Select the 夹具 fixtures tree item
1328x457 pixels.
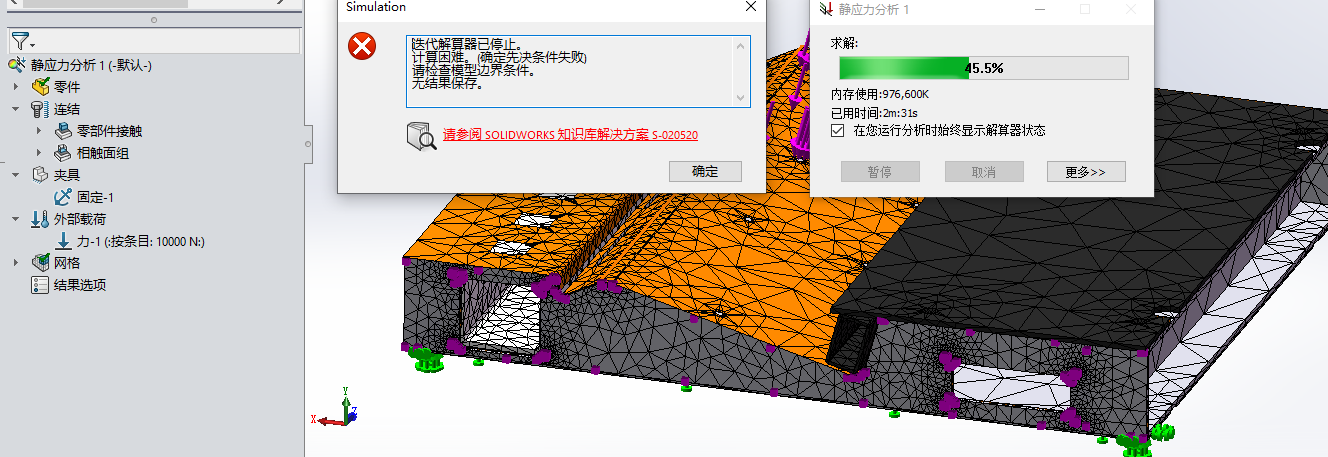point(66,175)
